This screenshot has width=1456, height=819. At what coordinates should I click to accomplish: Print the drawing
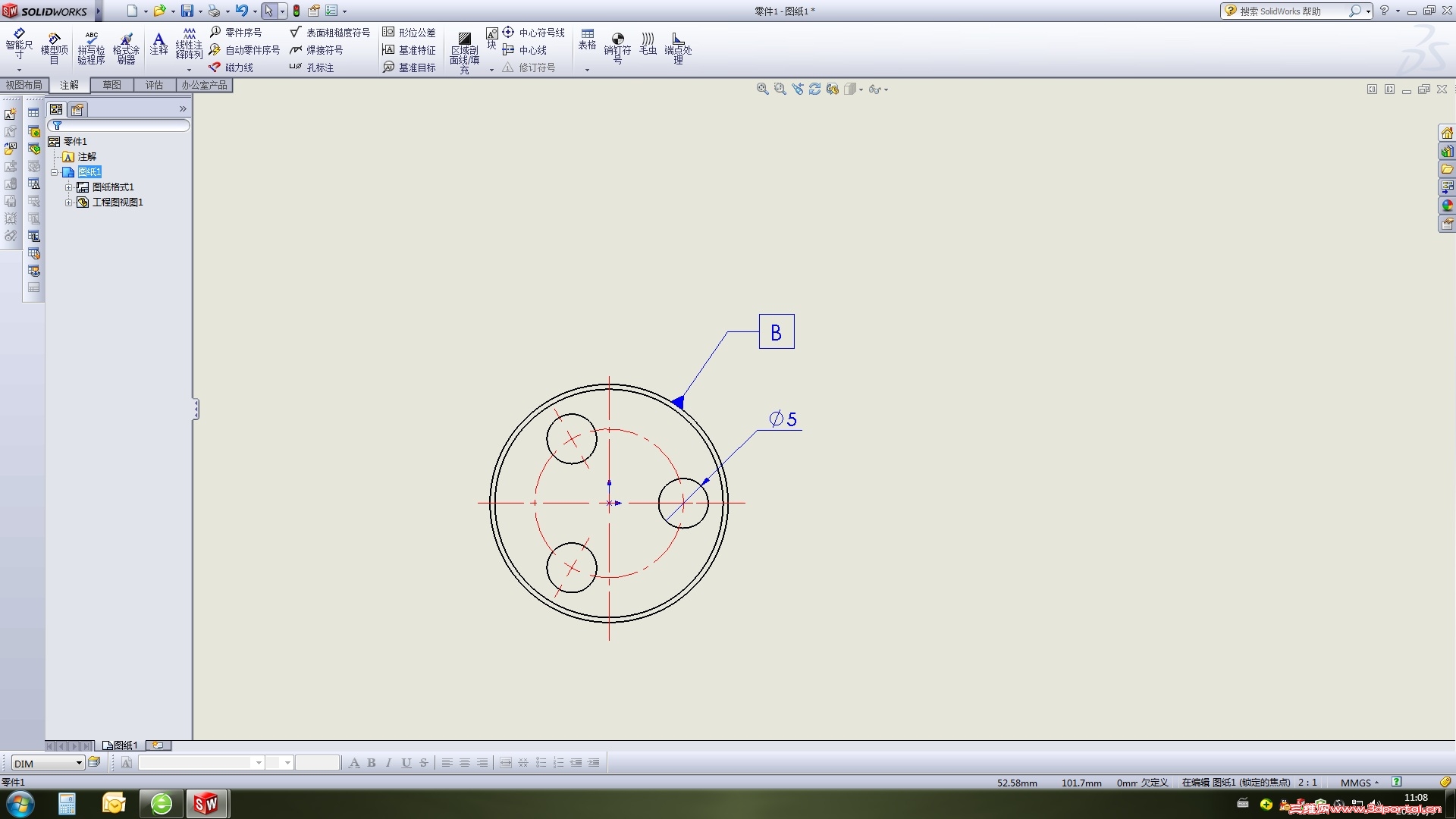214,11
